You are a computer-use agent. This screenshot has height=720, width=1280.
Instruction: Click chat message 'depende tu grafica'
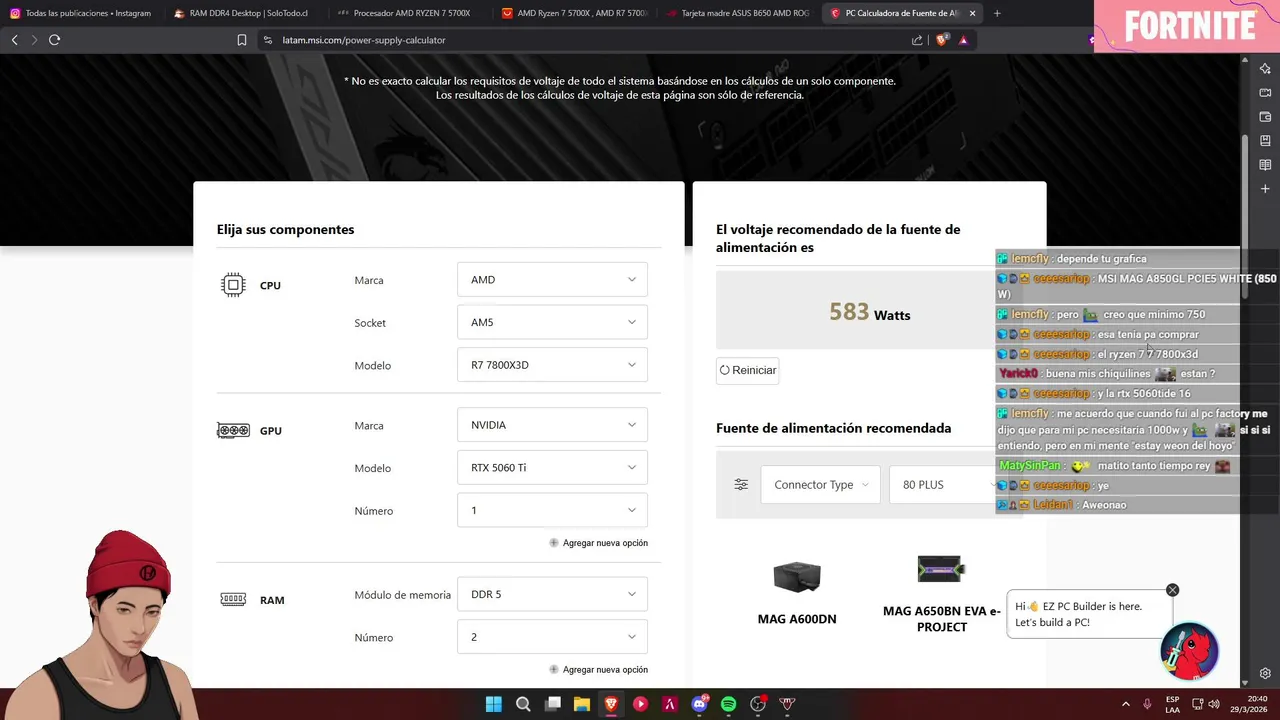[1101, 259]
